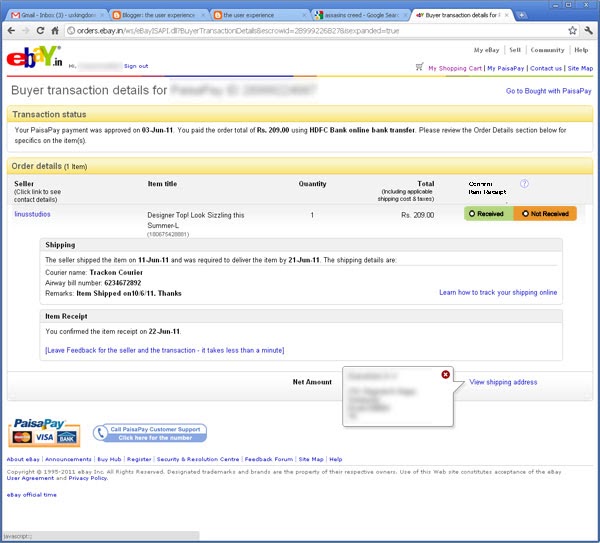Bookmark this page with the star icon
Viewport: 600px width, 543px height.
[572, 31]
